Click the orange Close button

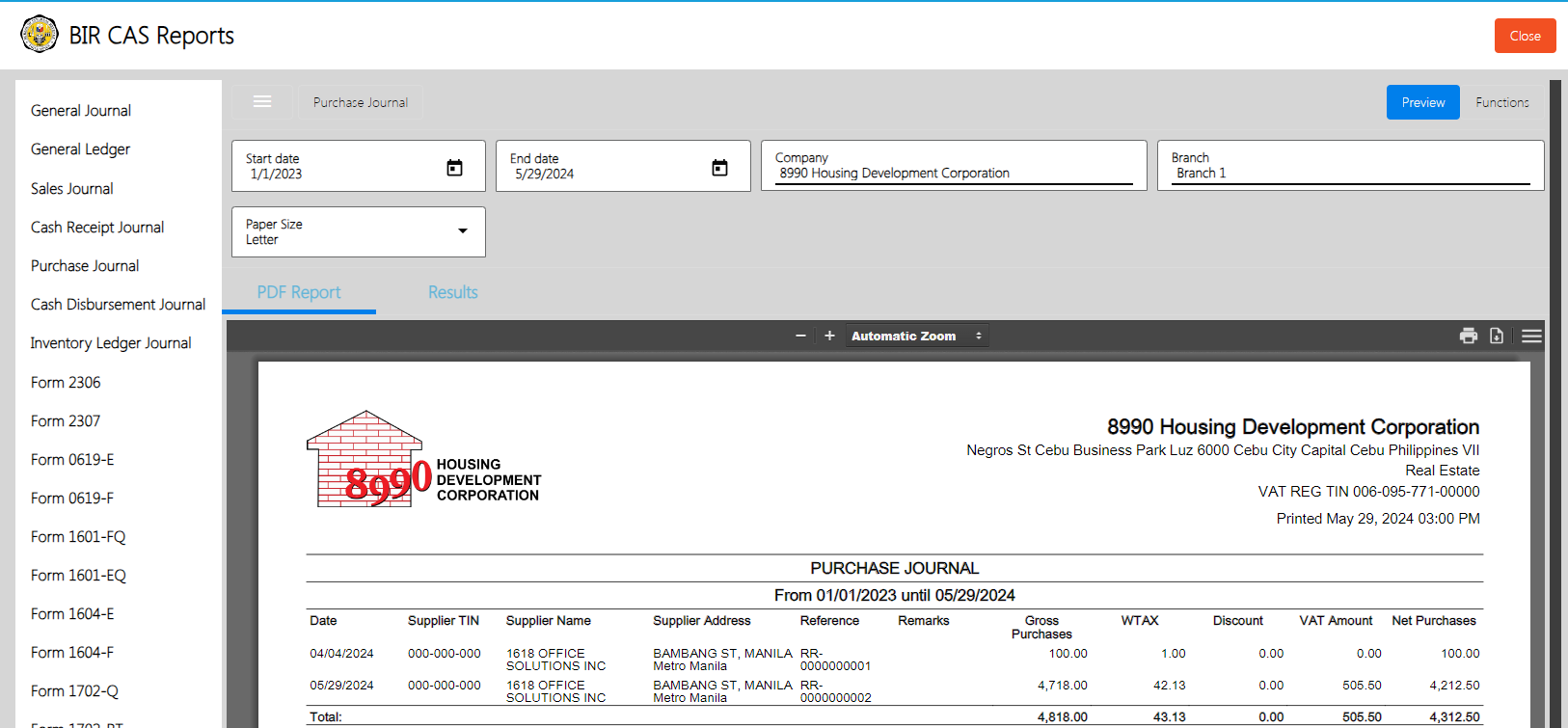(1525, 36)
